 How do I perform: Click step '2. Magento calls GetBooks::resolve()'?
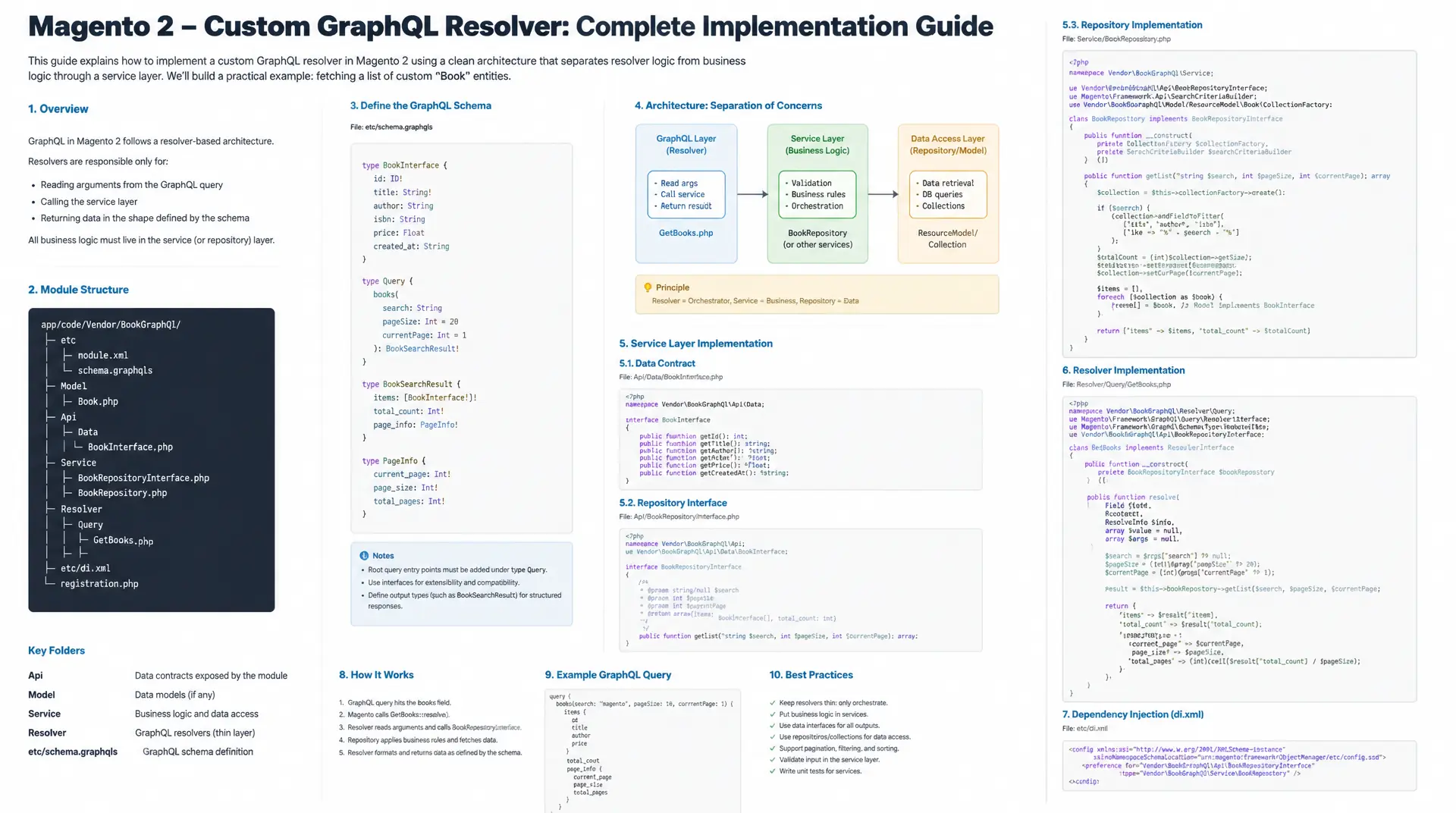click(x=394, y=714)
